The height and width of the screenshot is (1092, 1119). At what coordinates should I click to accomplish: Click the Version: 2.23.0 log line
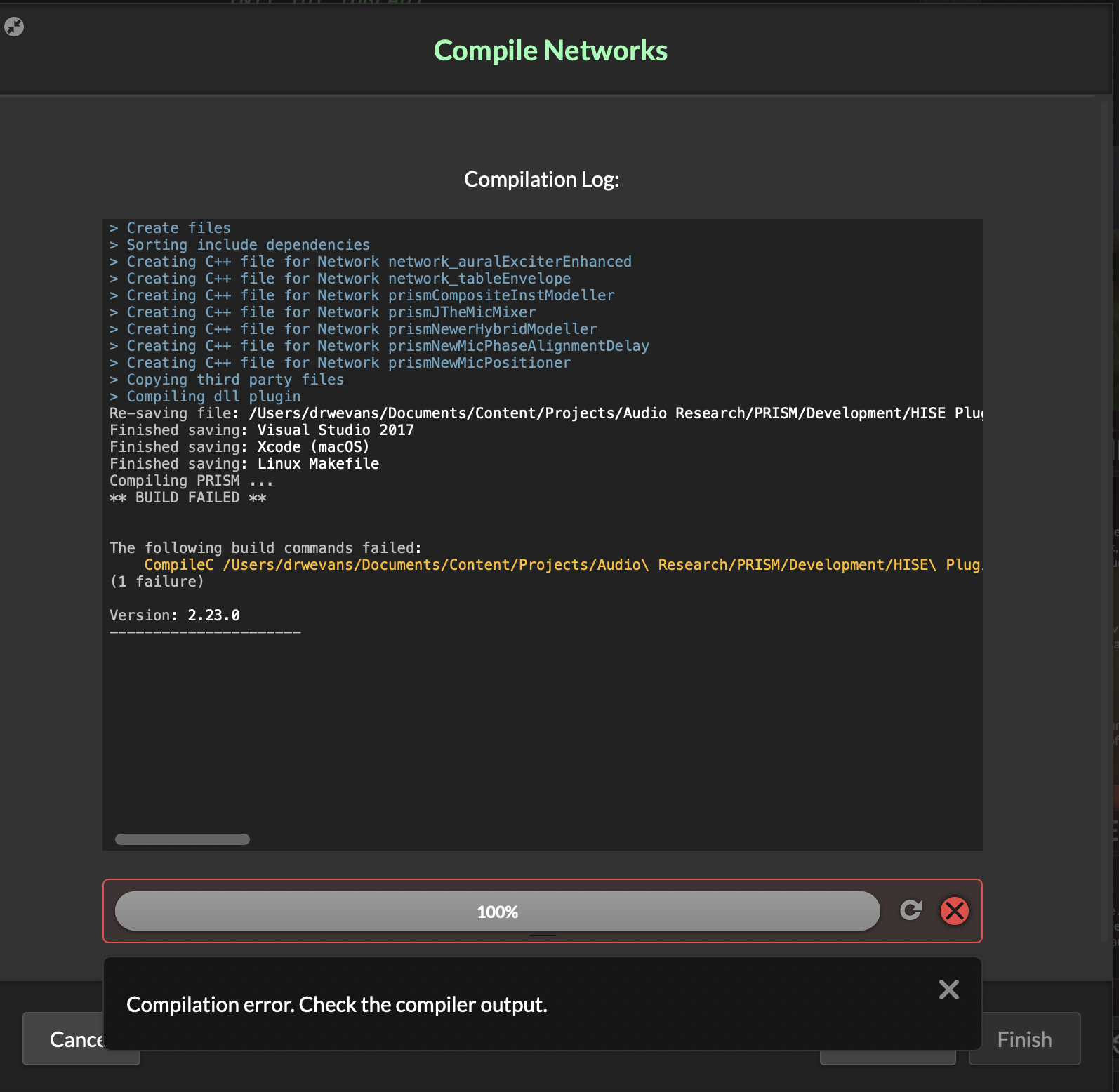click(x=175, y=615)
